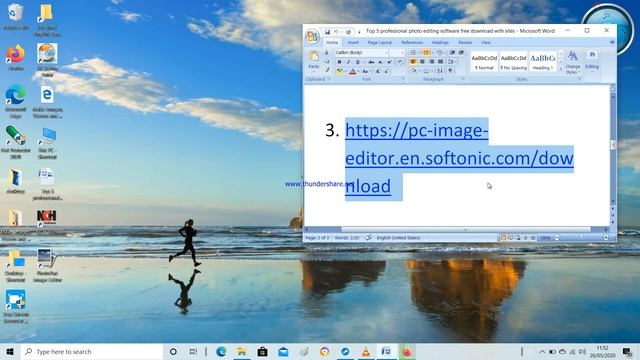640x360 pixels.
Task: Apply the Normal style
Action: (484, 62)
